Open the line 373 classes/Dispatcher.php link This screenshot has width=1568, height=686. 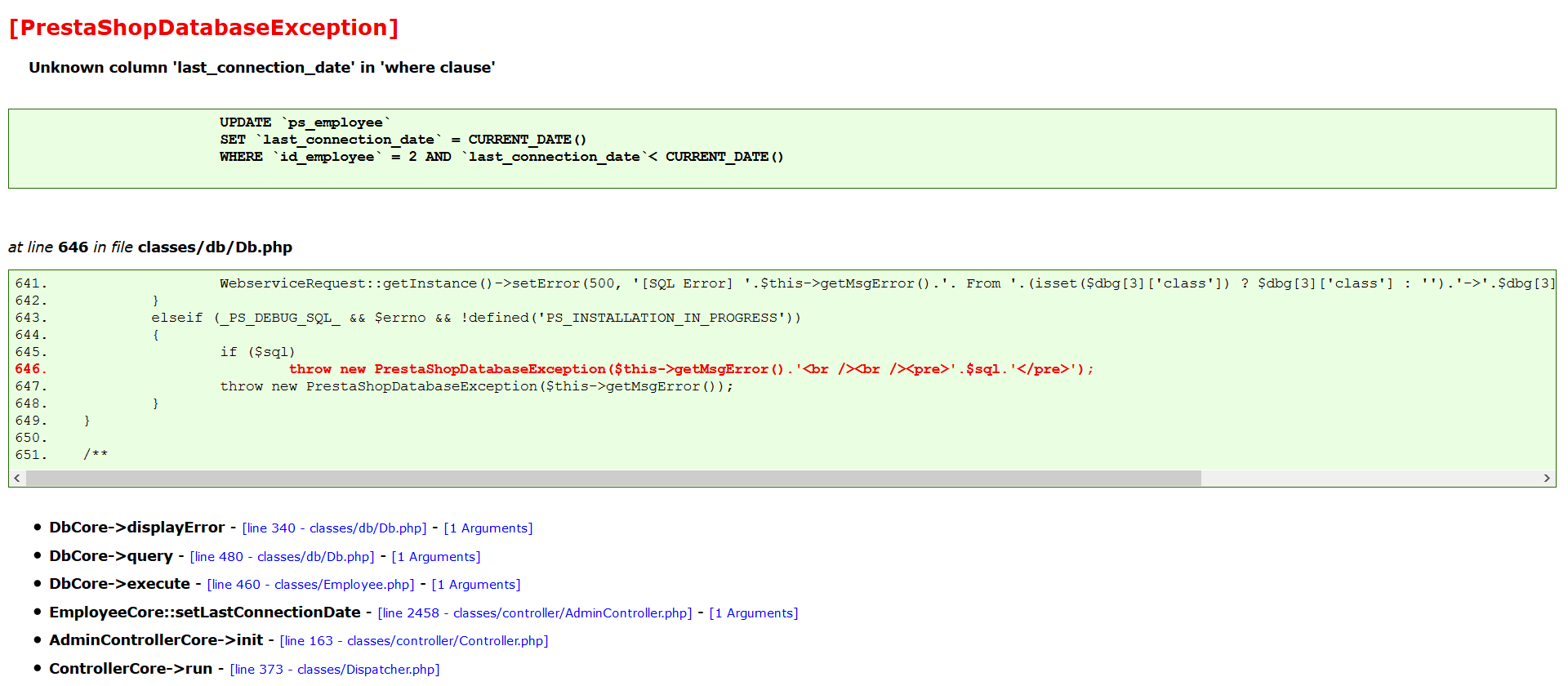(x=335, y=670)
